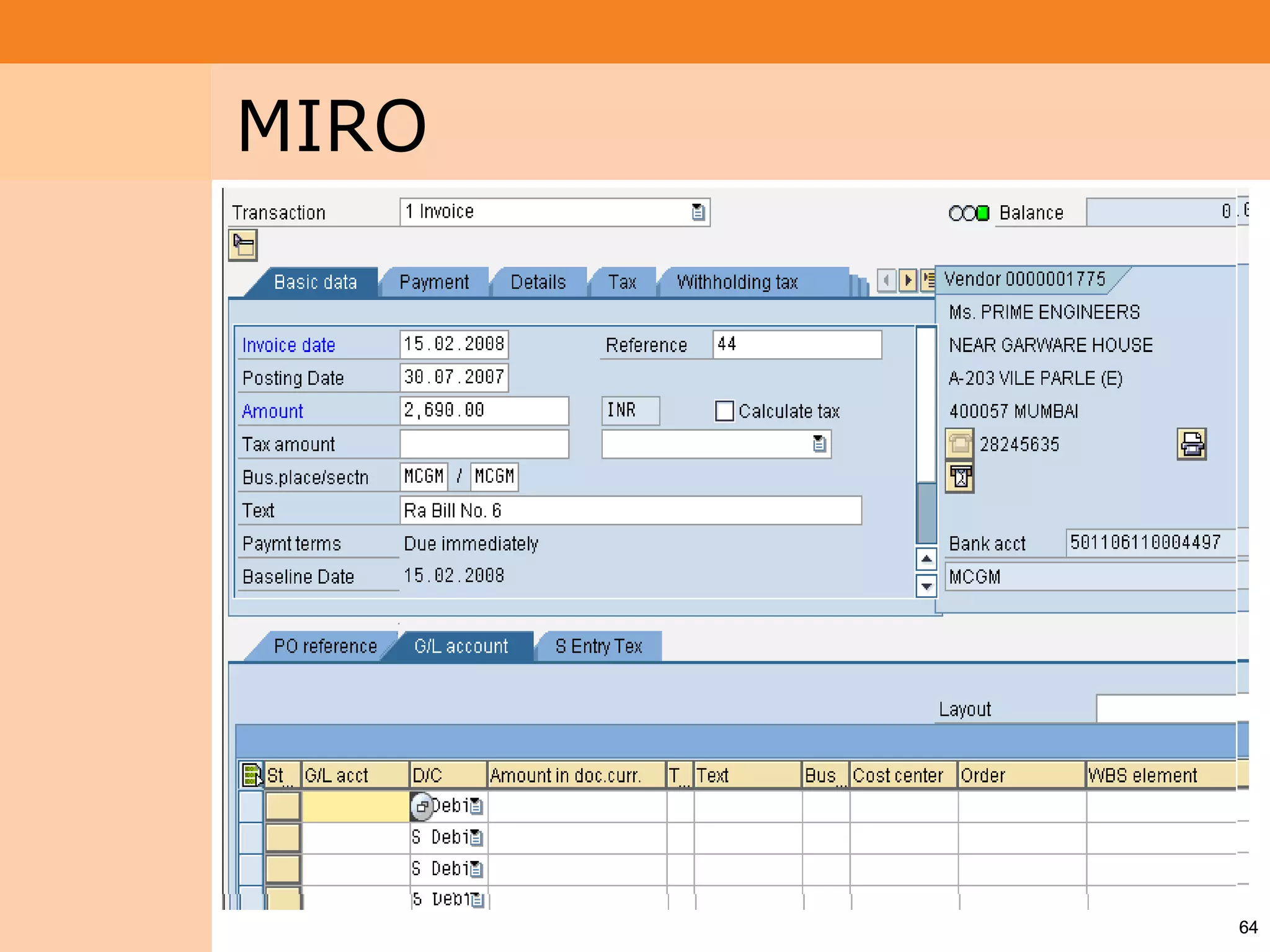Open the S Entry Tex tab

click(x=599, y=646)
